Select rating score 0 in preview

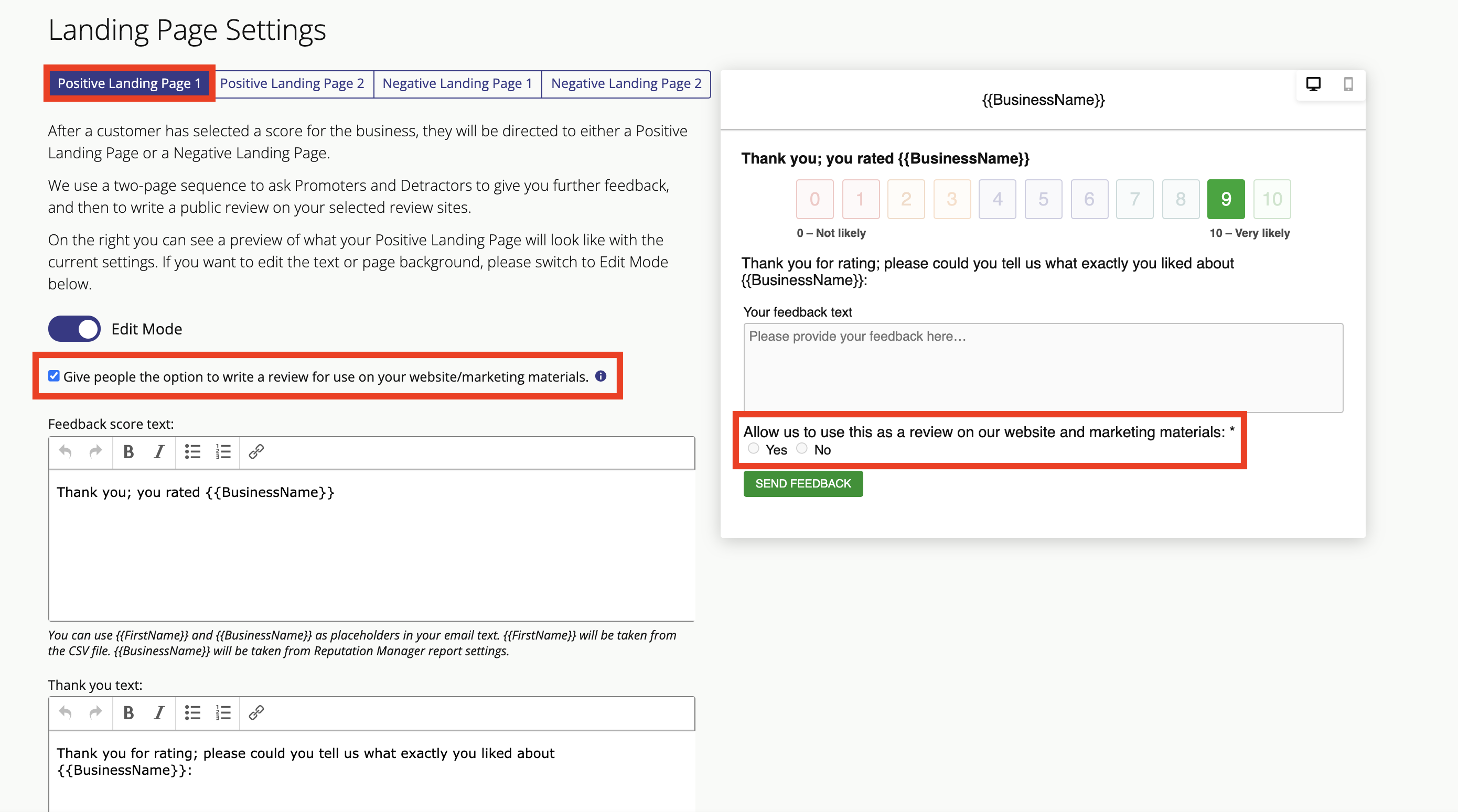pyautogui.click(x=814, y=199)
